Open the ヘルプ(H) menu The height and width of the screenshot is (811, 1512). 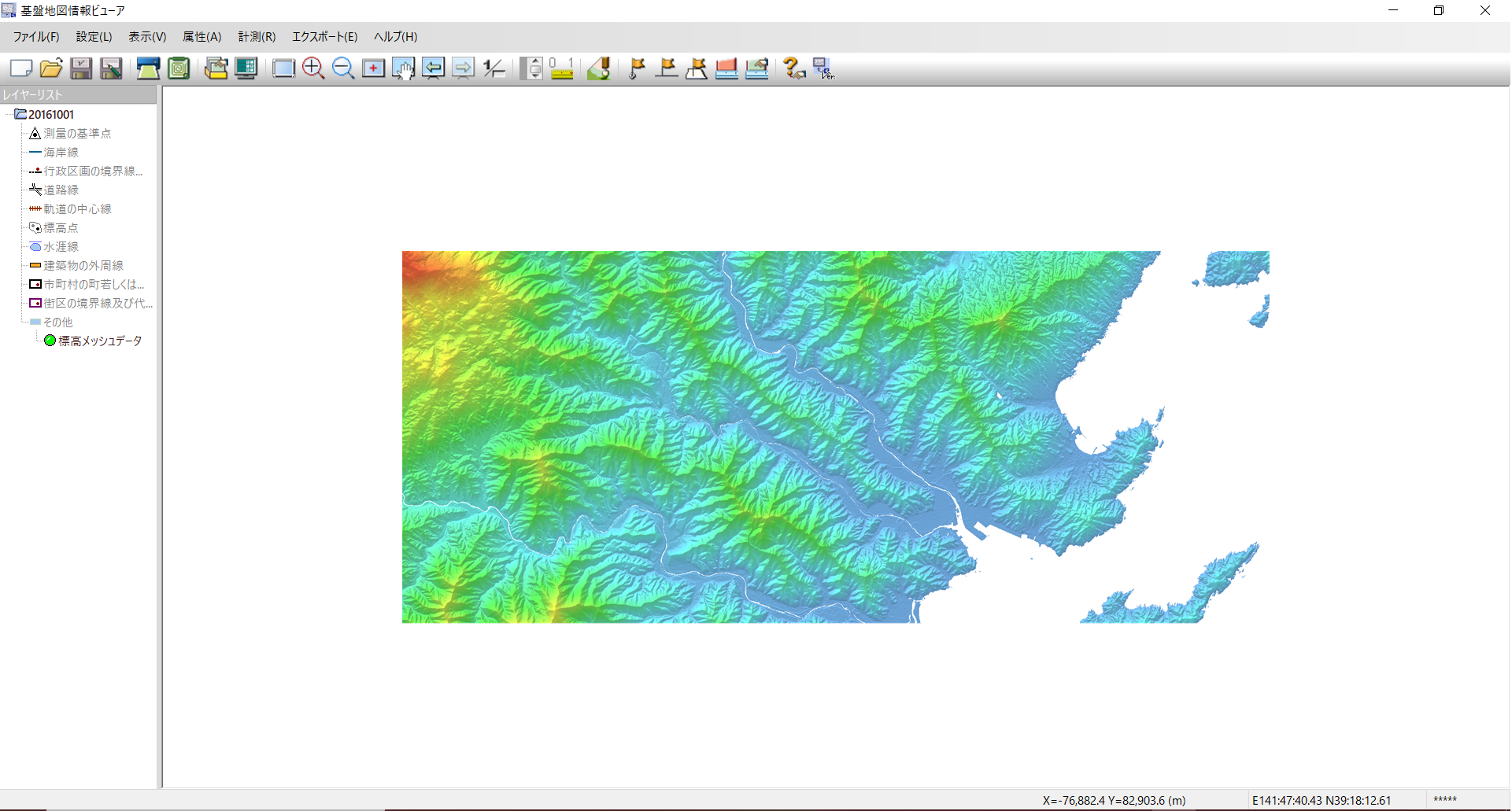pos(395,37)
